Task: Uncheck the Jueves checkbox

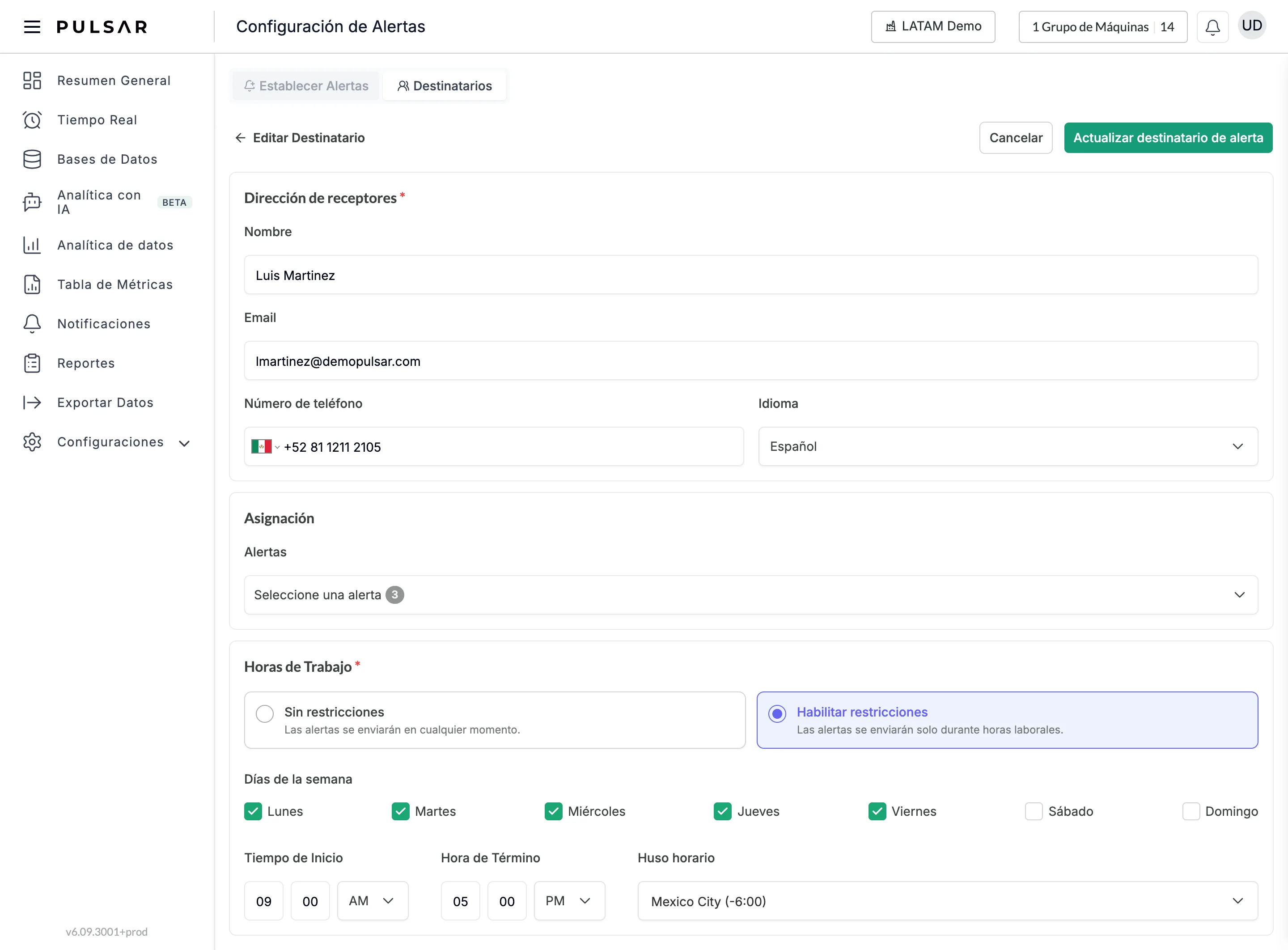Action: [x=723, y=811]
